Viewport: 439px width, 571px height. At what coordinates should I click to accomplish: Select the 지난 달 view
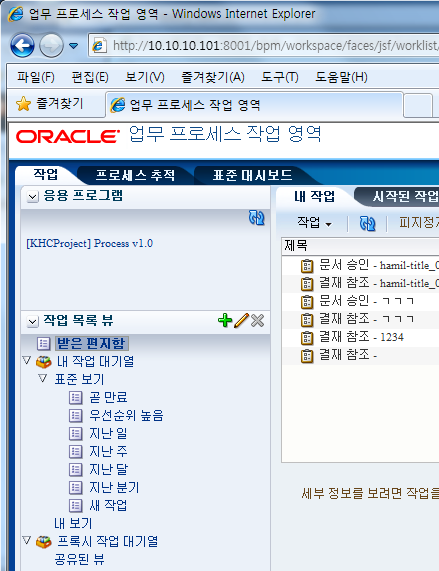tap(108, 469)
